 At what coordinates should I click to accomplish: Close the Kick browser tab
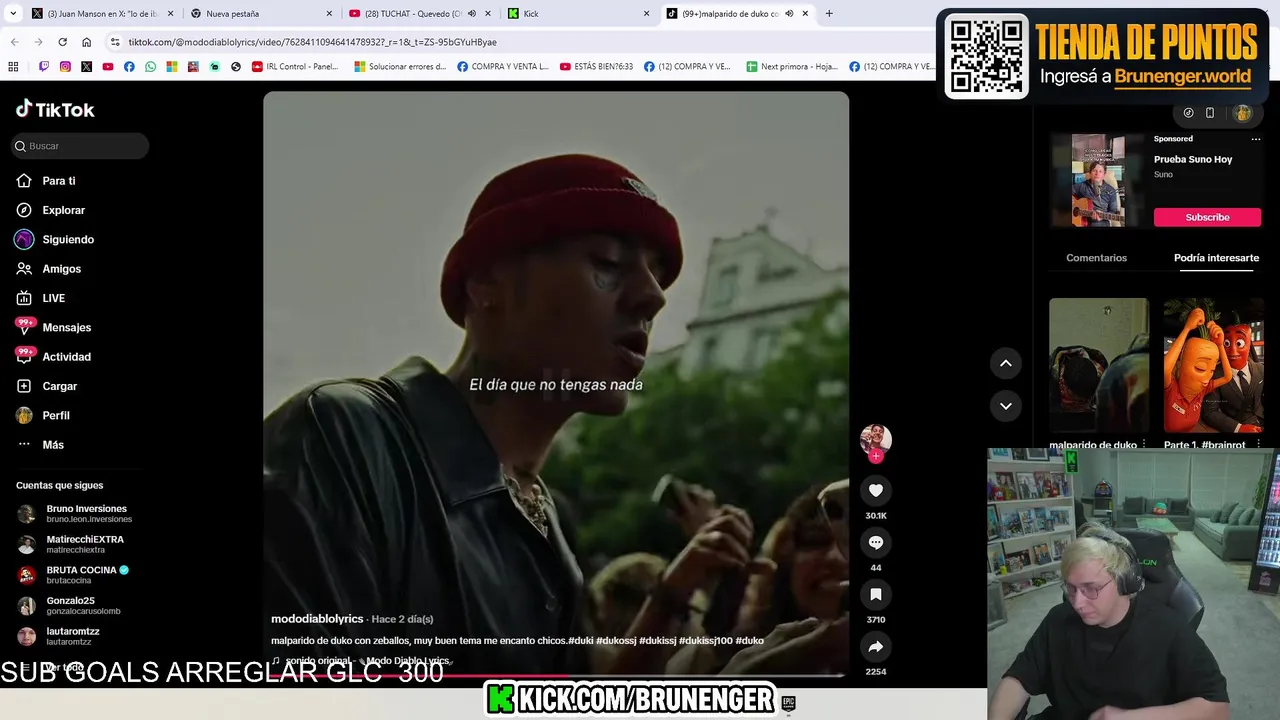[x=646, y=14]
